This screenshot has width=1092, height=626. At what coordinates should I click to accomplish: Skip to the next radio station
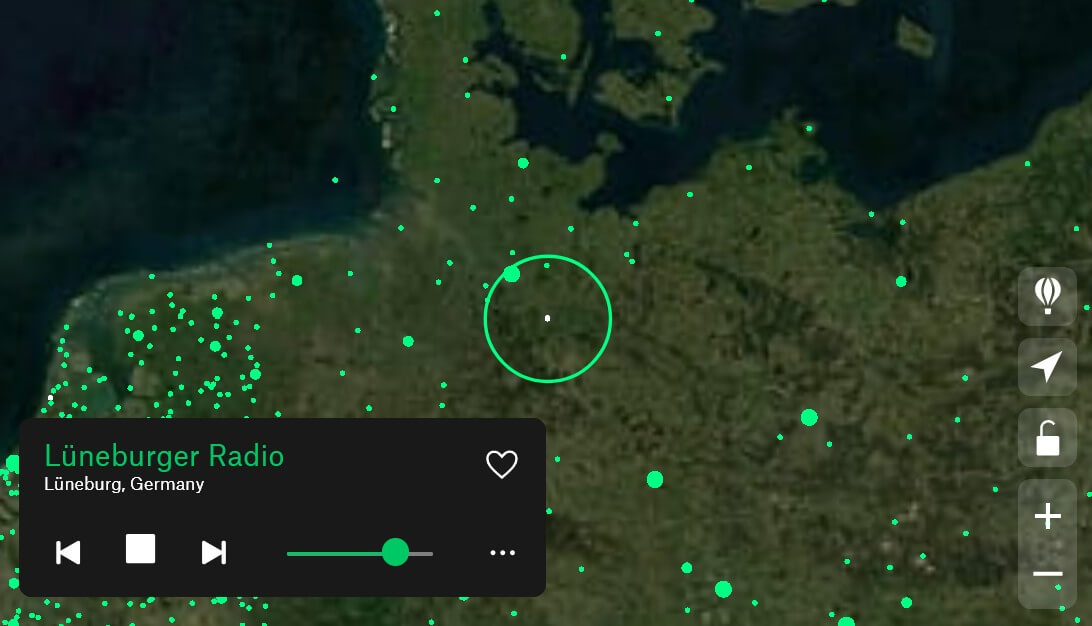(213, 552)
